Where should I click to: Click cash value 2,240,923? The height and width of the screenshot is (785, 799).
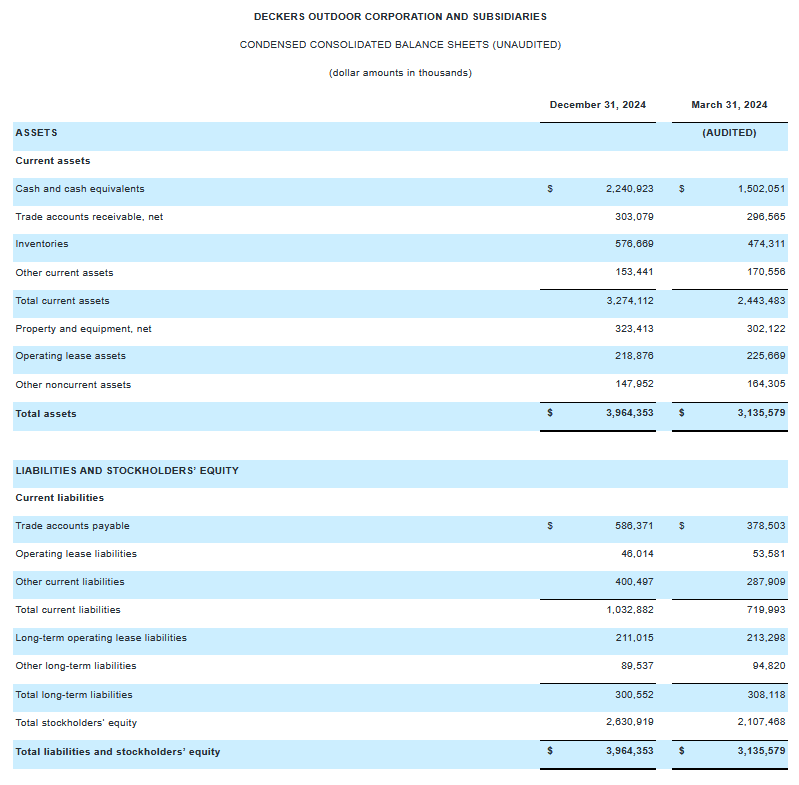tap(629, 189)
